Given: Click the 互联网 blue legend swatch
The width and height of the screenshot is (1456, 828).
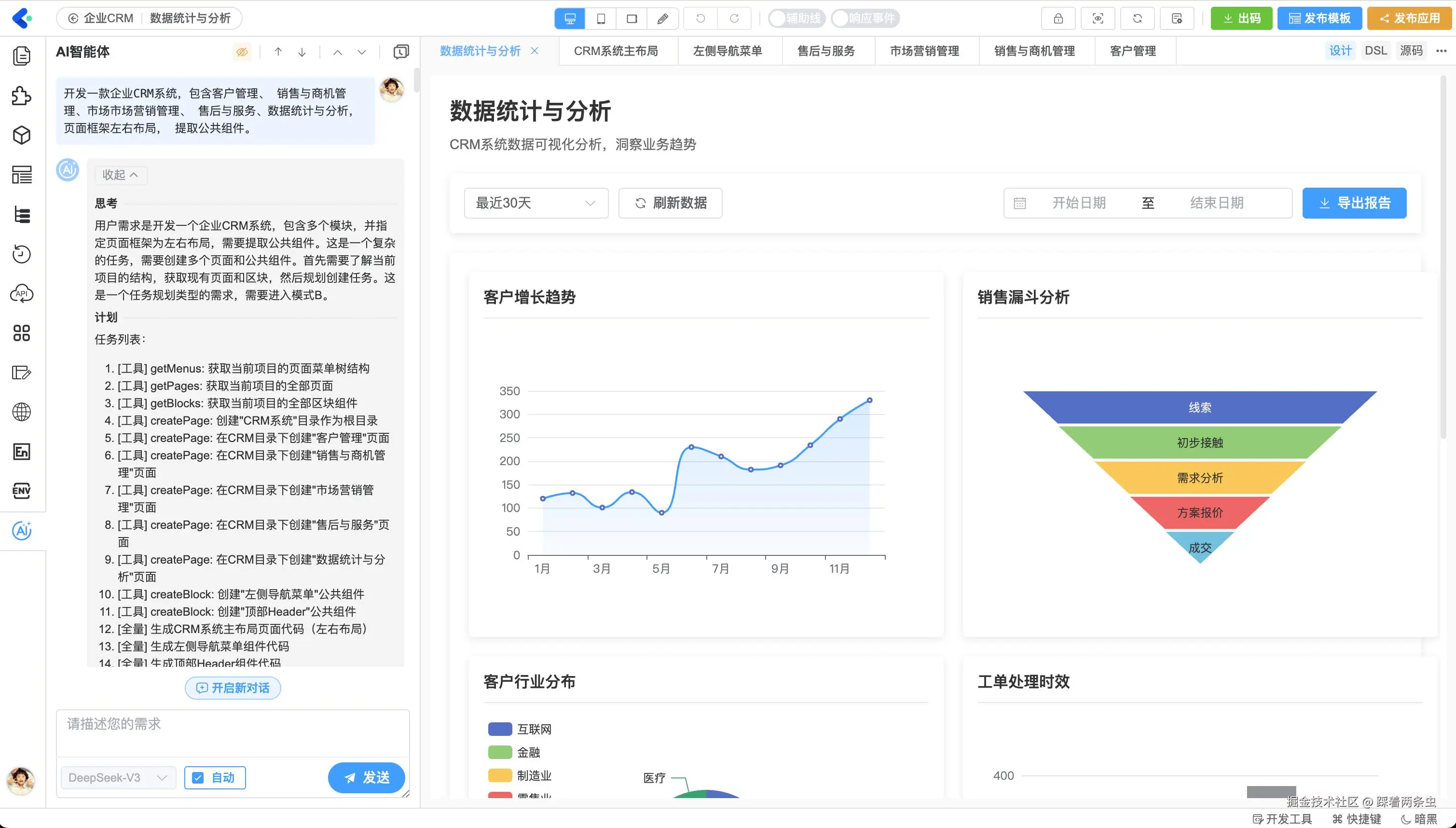Looking at the screenshot, I should (x=500, y=729).
